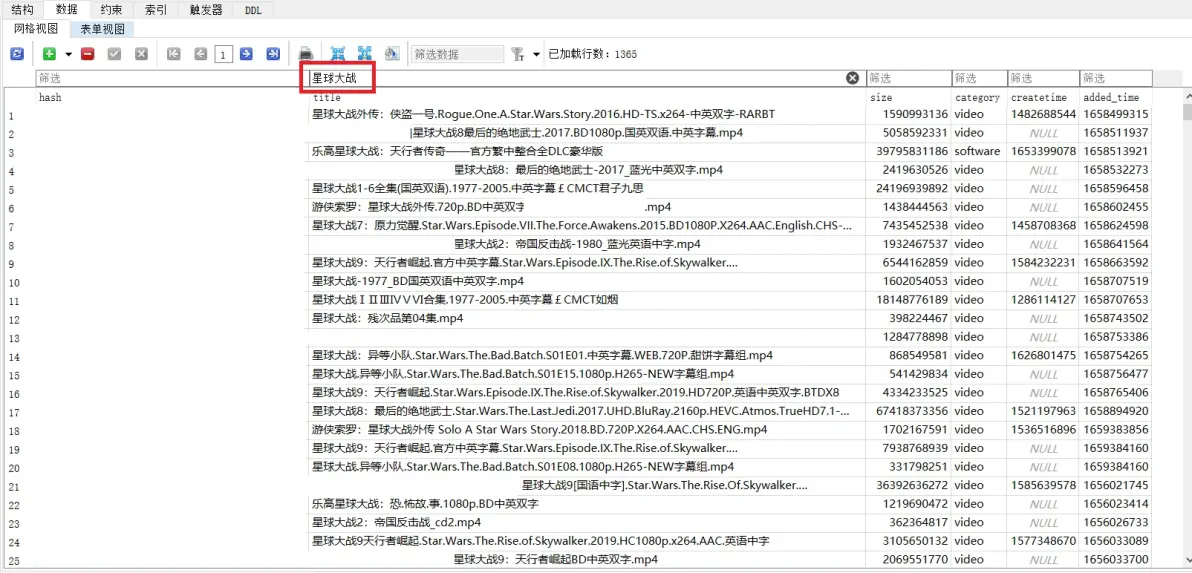Go to the first page of rows
The width and height of the screenshot is (1192, 573).
coord(174,54)
